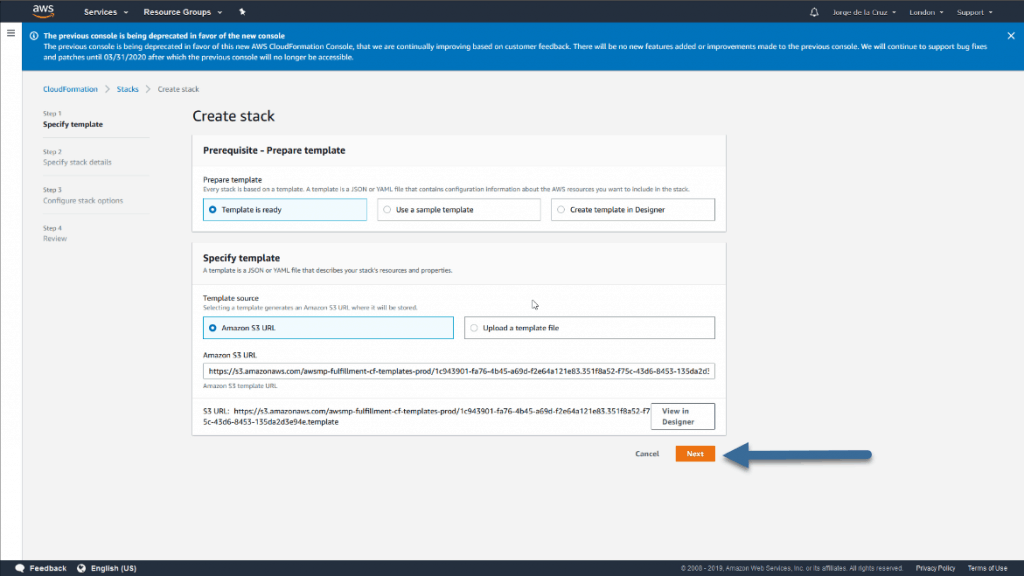Select Step 3 Configure stack options
Image resolution: width=1024 pixels, height=576 pixels.
[x=83, y=195]
